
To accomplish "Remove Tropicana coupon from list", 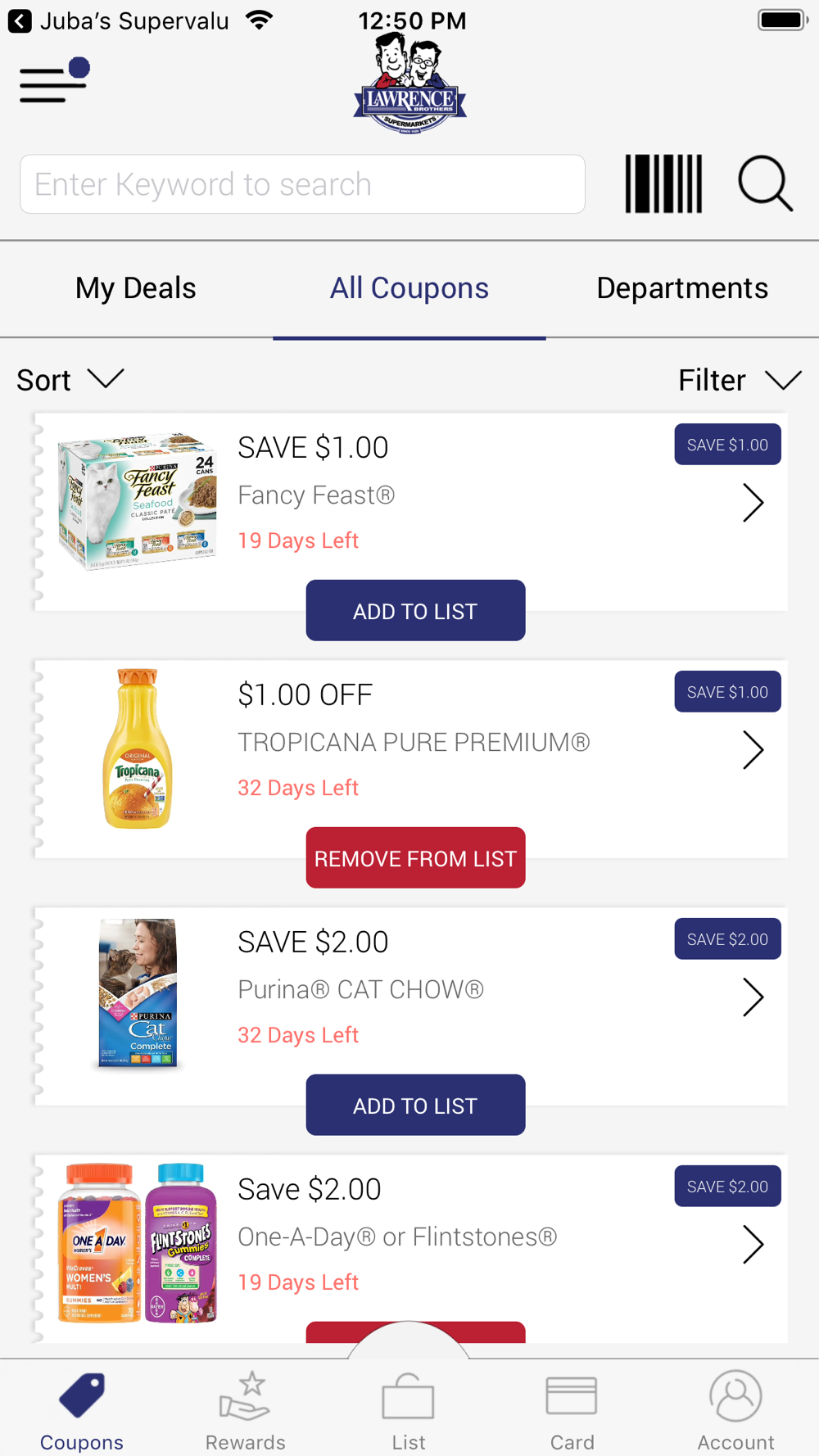I will 415,858.
